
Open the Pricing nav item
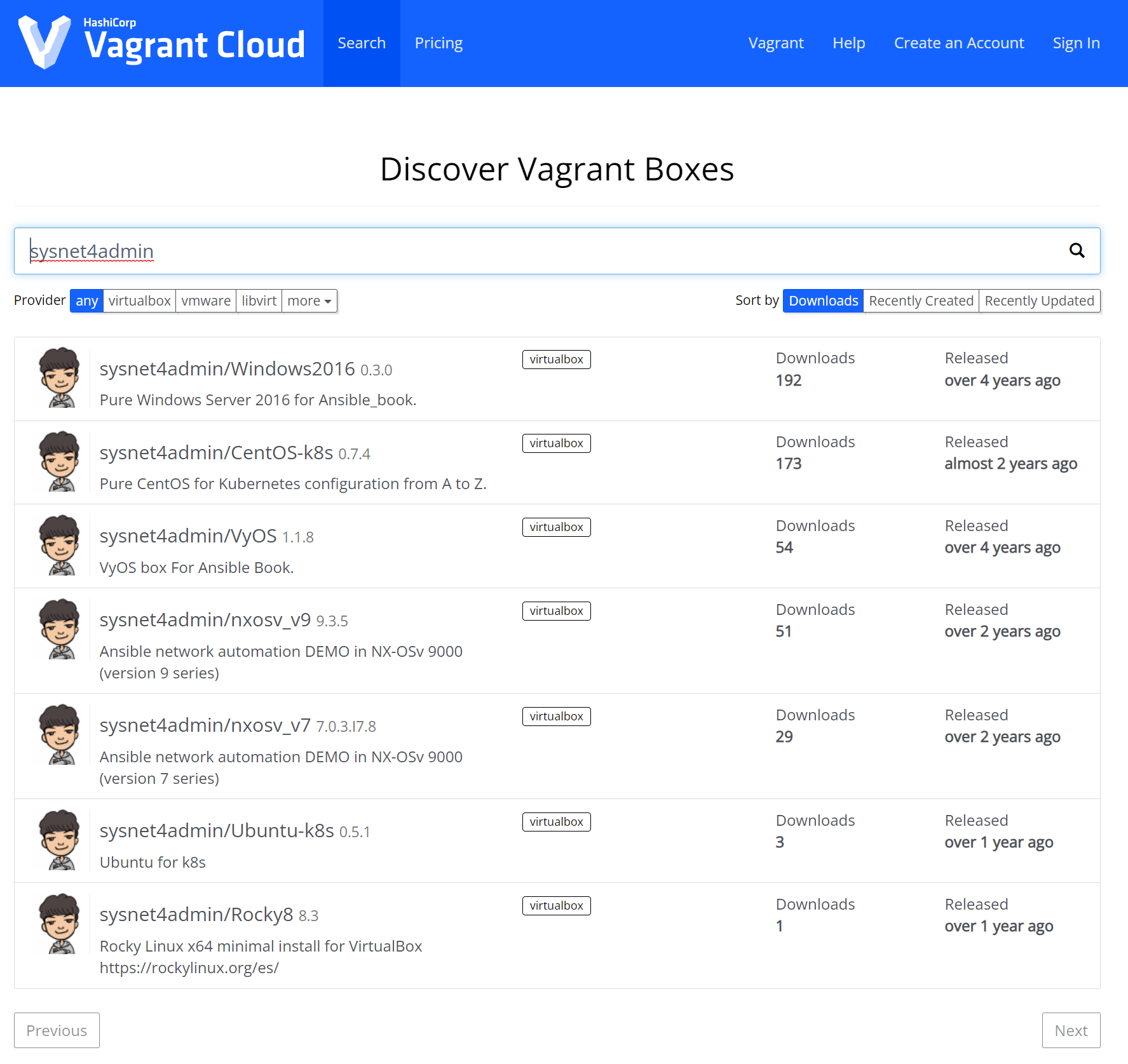[x=438, y=43]
